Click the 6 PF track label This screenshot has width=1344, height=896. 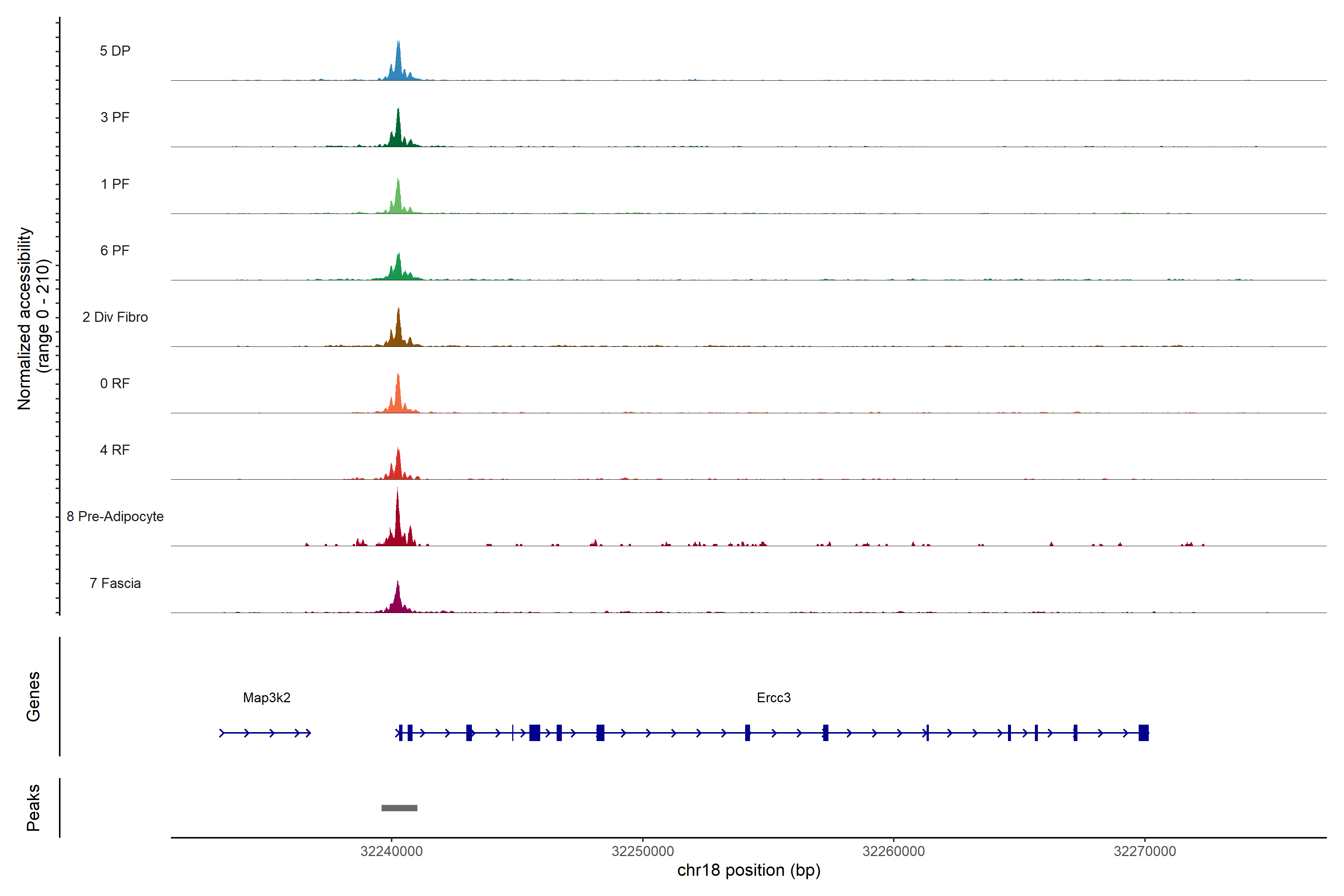coord(115,250)
